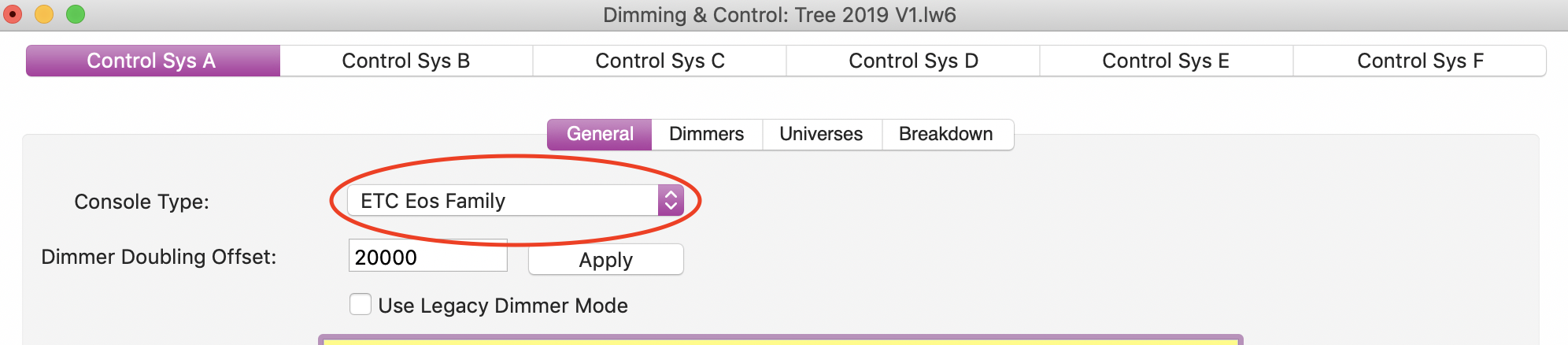
Task: View the Breakdown sub-tab
Action: (945, 134)
